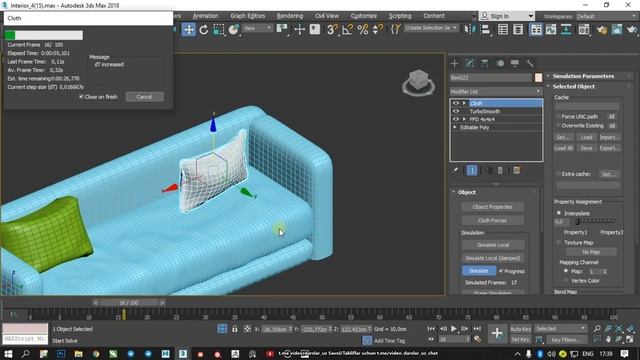Click Remove Modifier trash icon
The height and width of the screenshot is (360, 640).
(500, 170)
